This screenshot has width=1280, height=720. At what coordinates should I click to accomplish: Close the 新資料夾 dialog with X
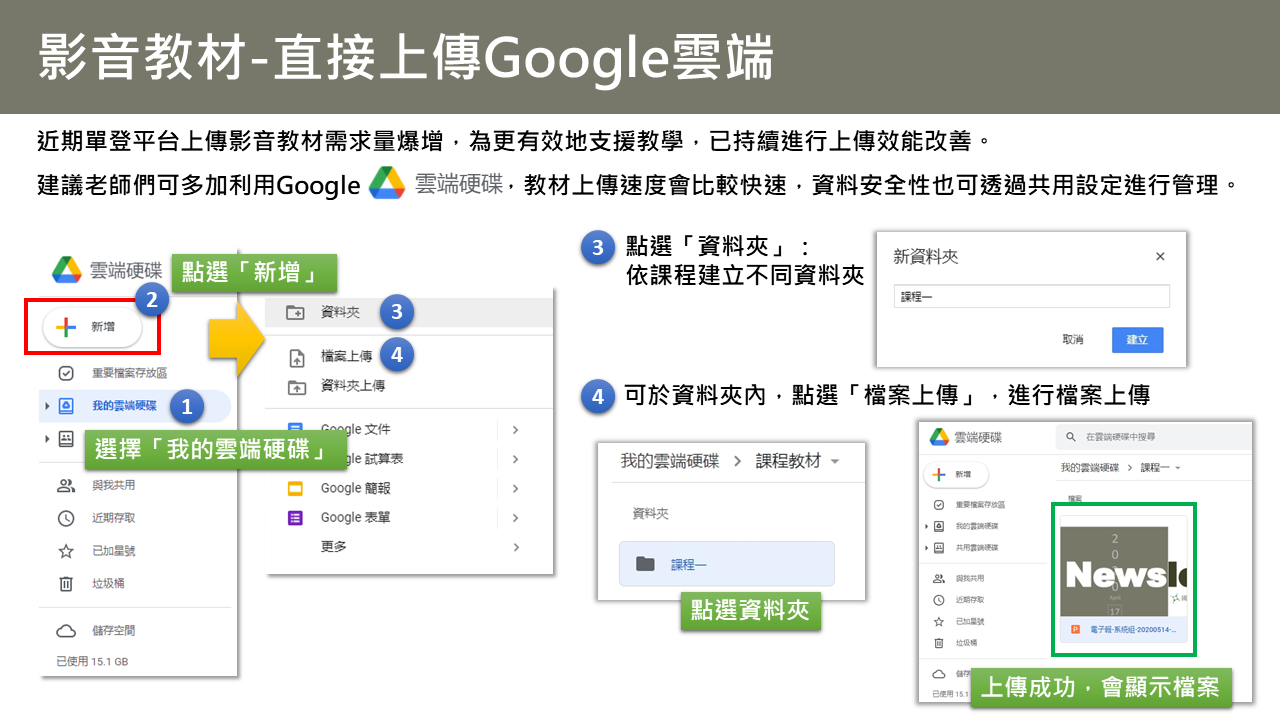coord(1160,256)
